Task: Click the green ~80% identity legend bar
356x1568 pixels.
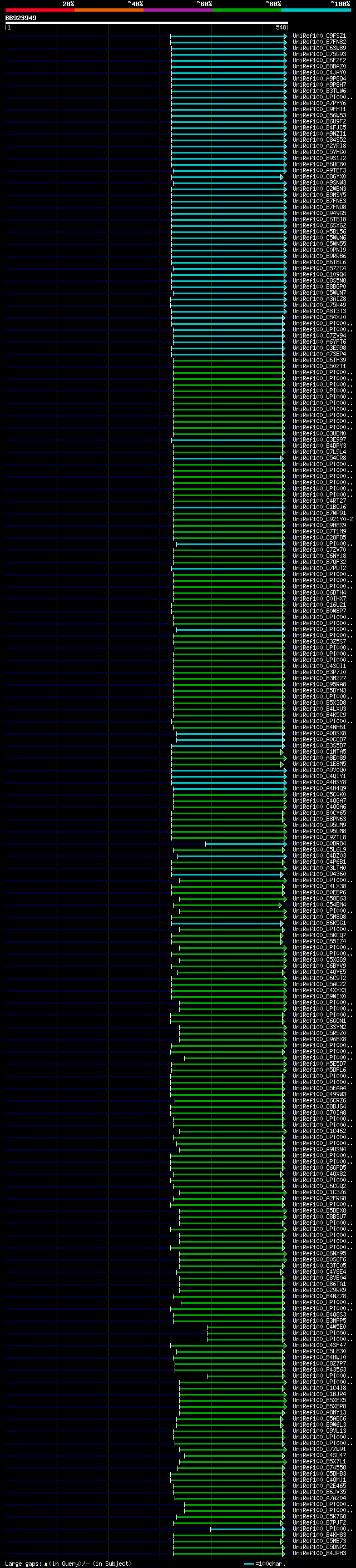Action: click(247, 10)
